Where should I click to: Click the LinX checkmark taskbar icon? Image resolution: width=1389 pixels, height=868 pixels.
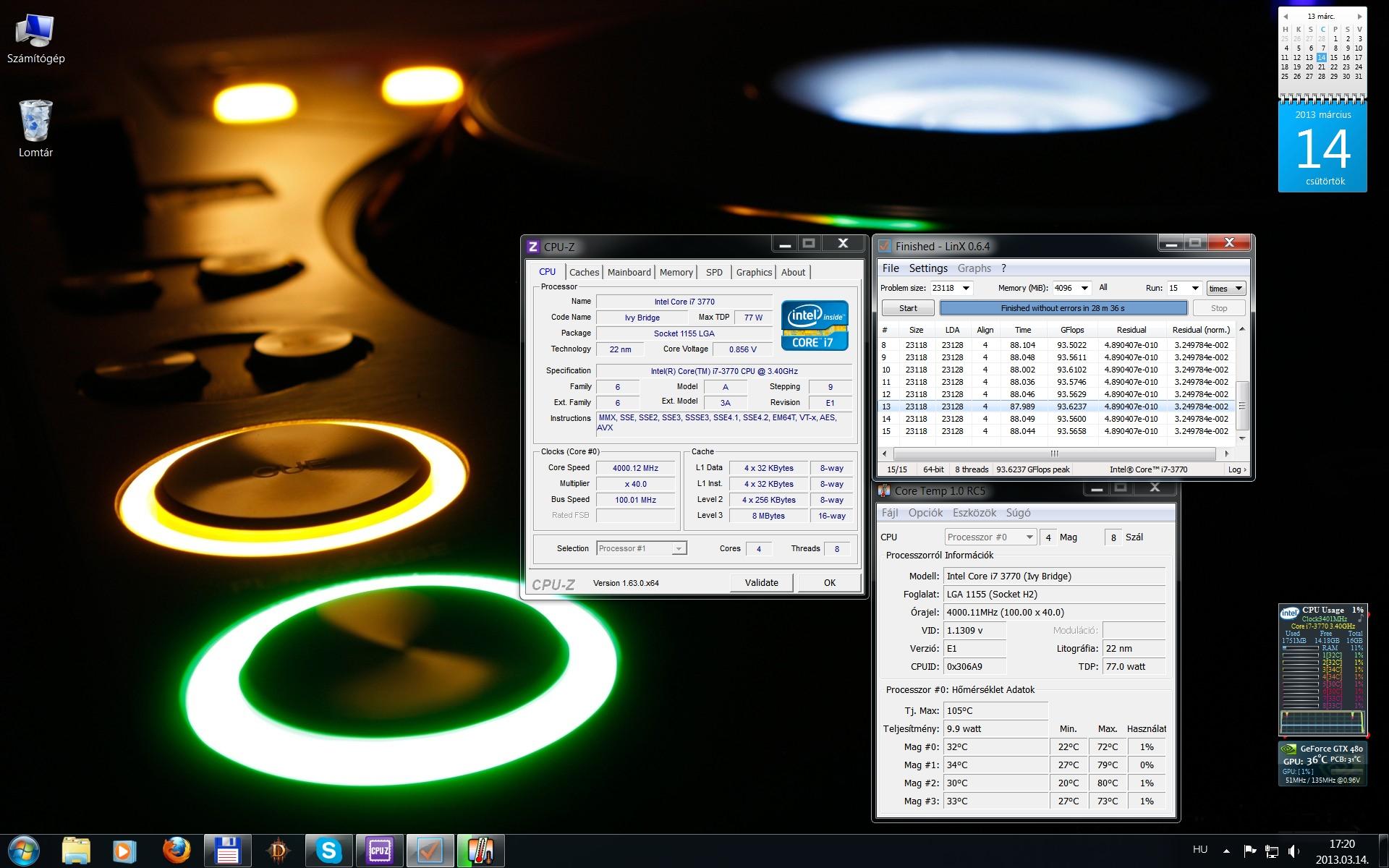[430, 851]
